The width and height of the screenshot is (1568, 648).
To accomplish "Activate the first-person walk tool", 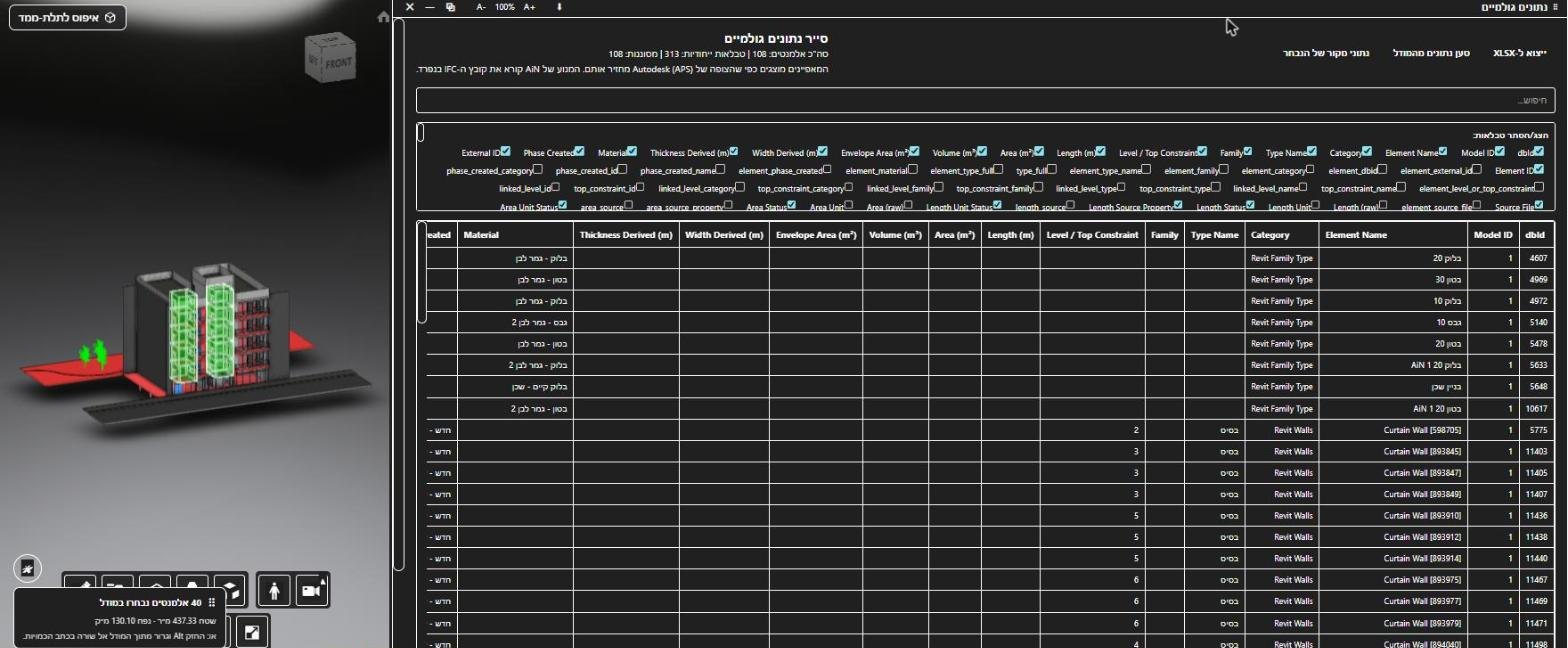I will [274, 592].
